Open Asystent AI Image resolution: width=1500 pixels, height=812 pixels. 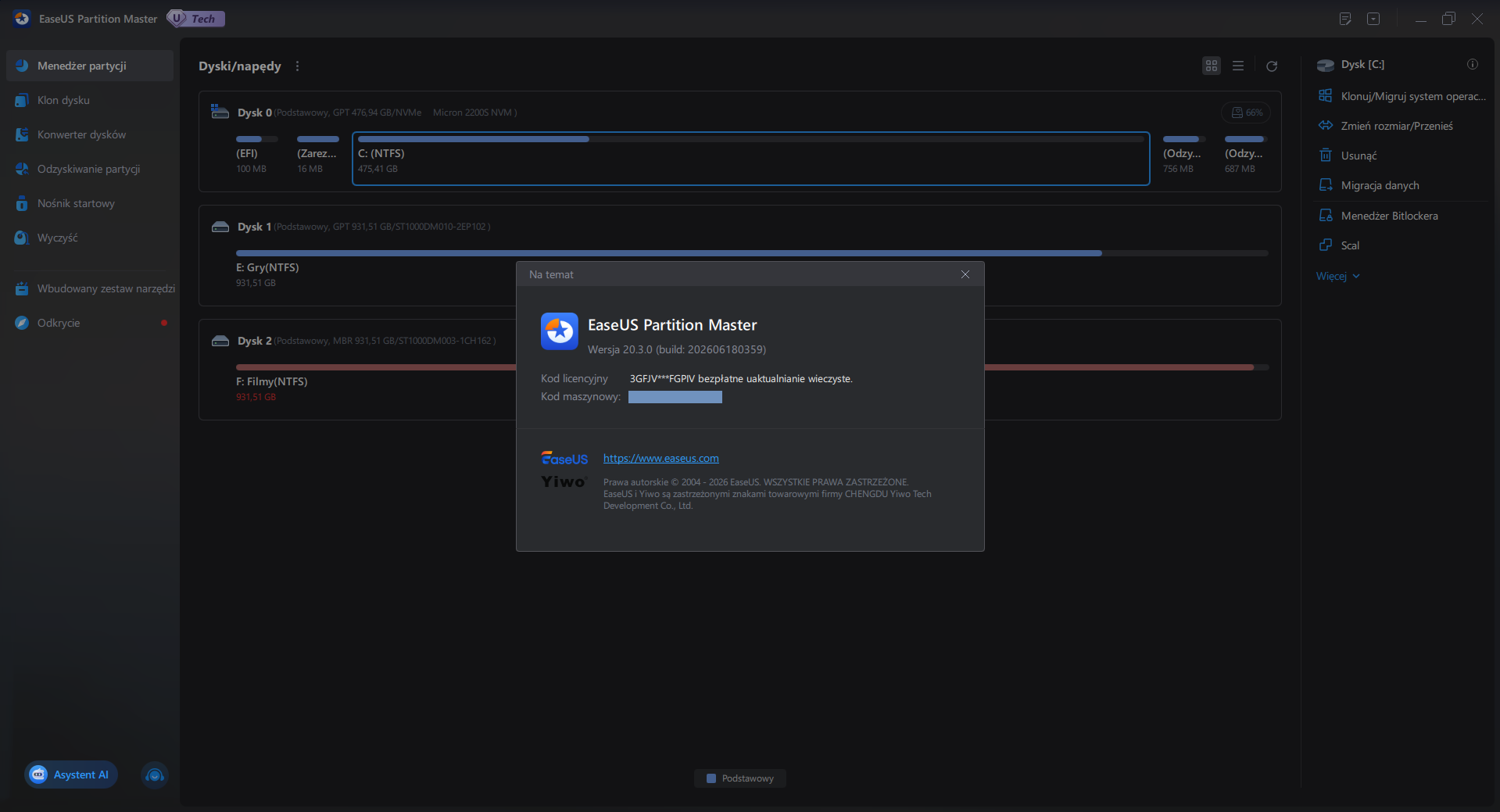(70, 774)
